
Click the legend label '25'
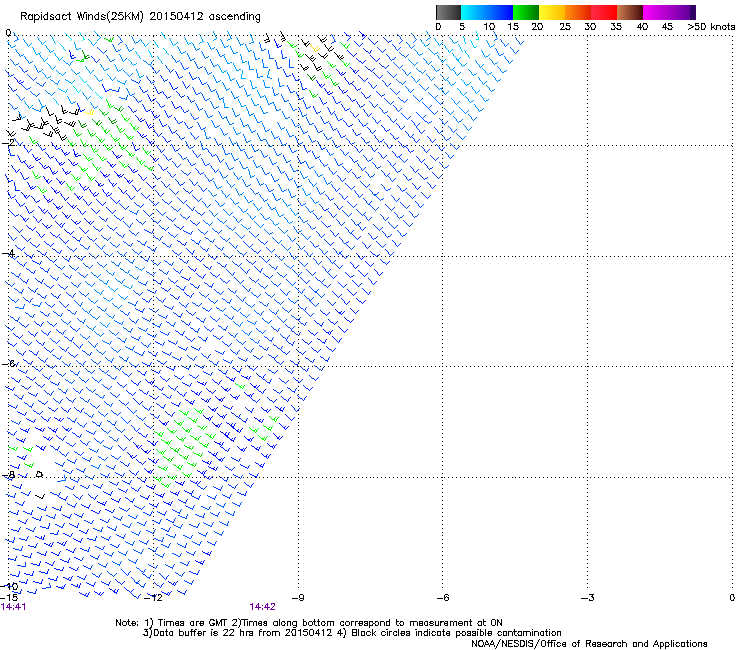pyautogui.click(x=565, y=27)
